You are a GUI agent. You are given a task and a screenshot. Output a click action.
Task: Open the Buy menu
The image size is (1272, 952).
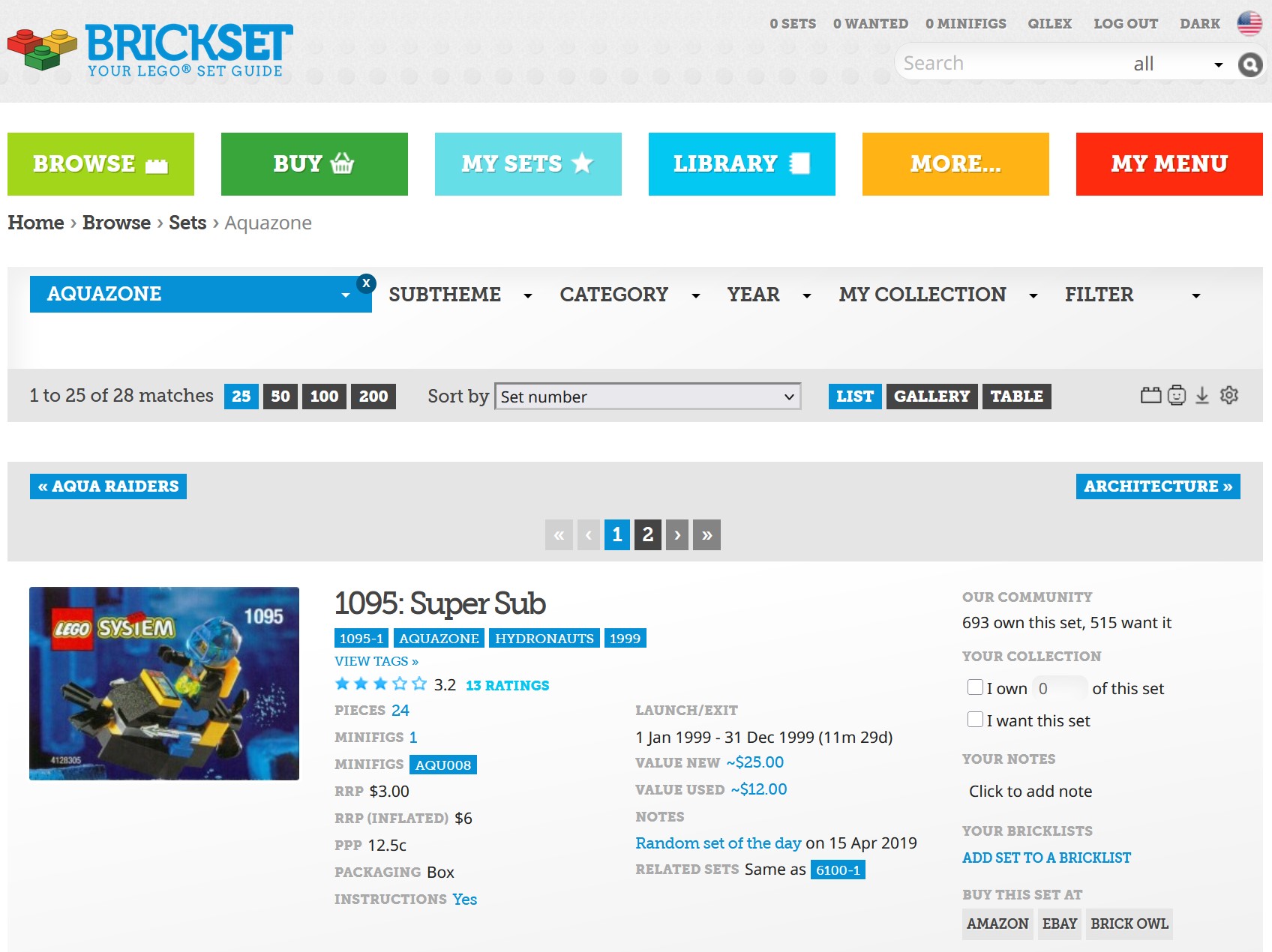[x=314, y=164]
